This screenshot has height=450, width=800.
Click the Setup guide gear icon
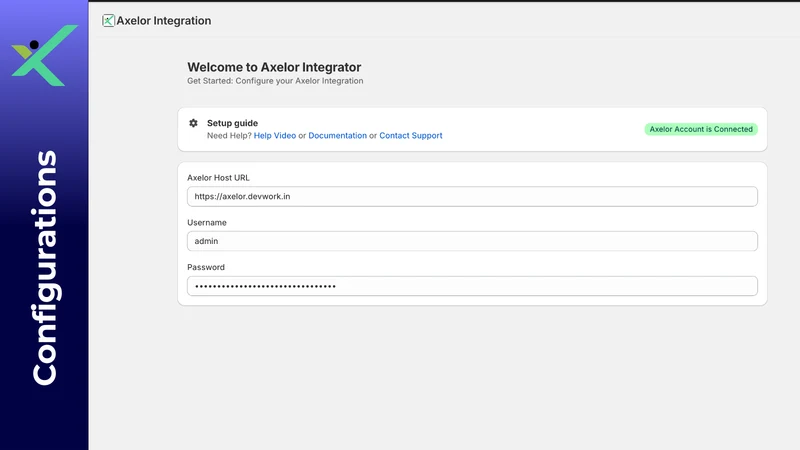pyautogui.click(x=193, y=123)
